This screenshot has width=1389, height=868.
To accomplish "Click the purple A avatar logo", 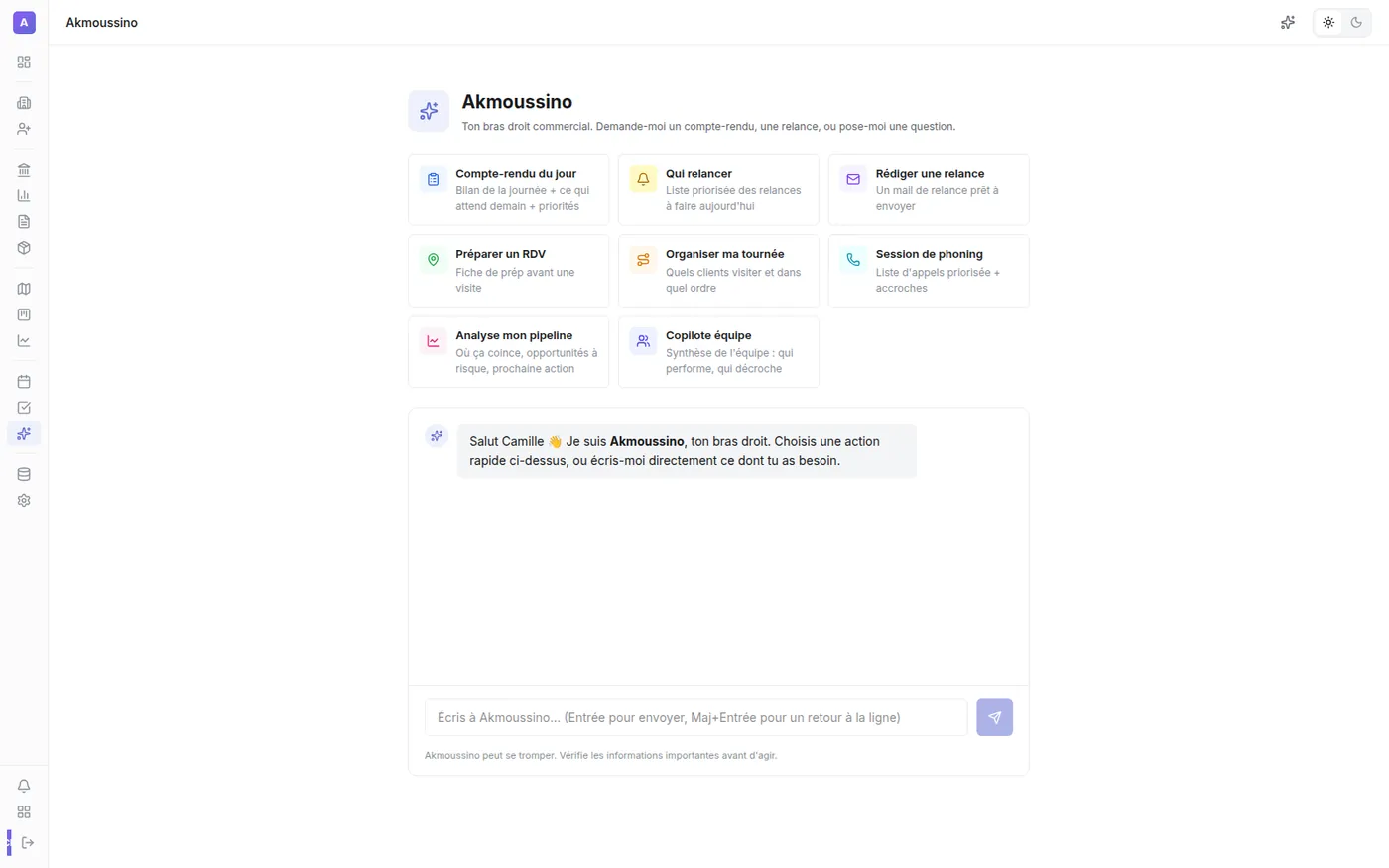I will (24, 22).
